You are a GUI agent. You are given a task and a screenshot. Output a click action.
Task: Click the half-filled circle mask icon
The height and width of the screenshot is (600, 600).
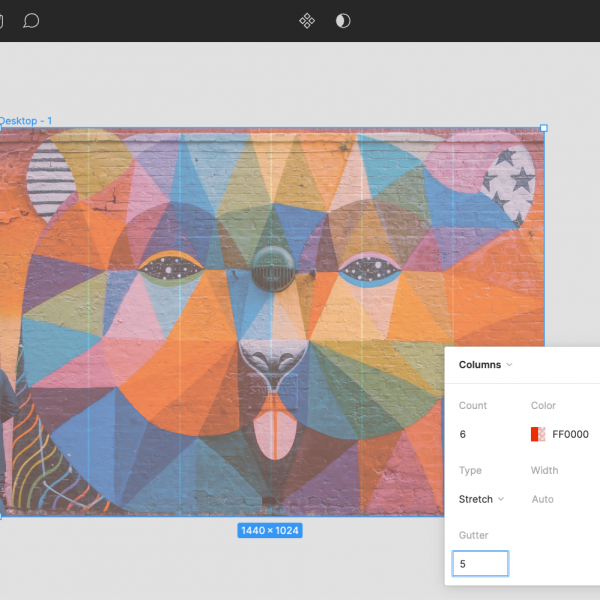pos(343,20)
